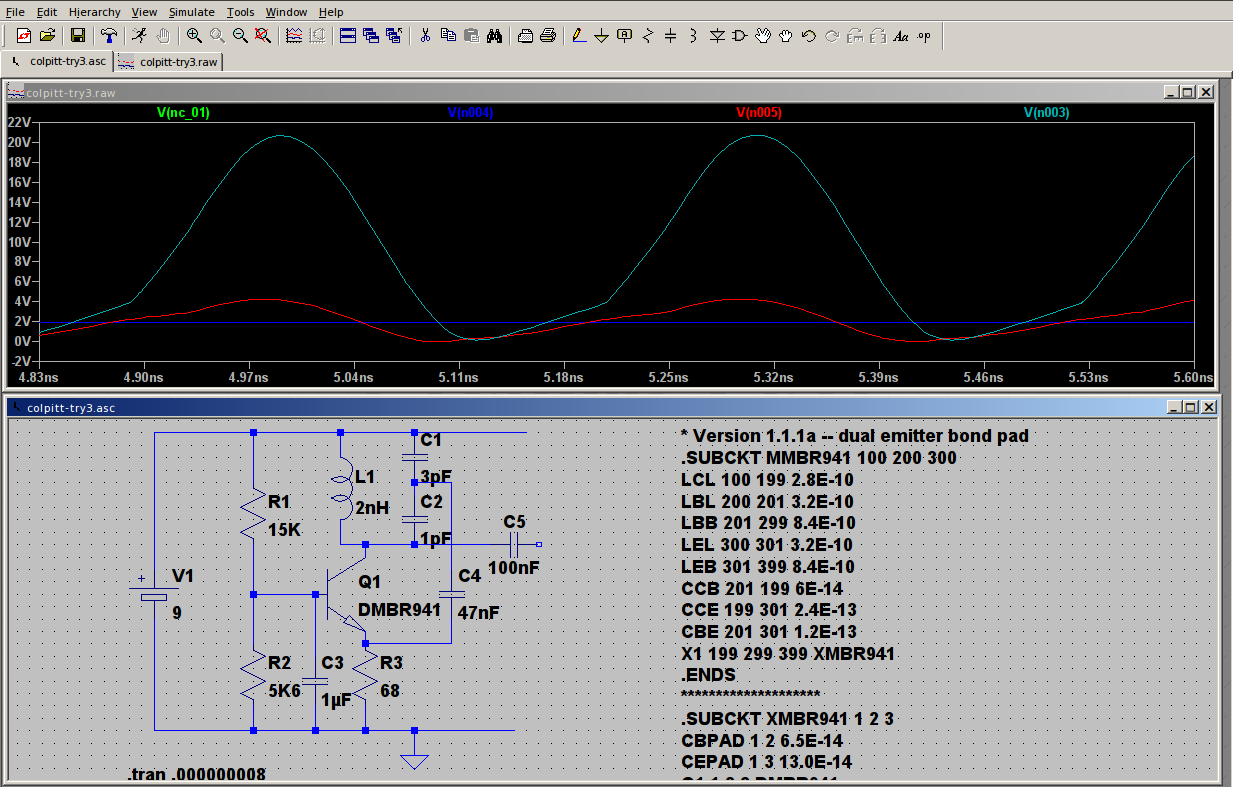
Task: Open the SPICE directive .op tool
Action: 923,36
